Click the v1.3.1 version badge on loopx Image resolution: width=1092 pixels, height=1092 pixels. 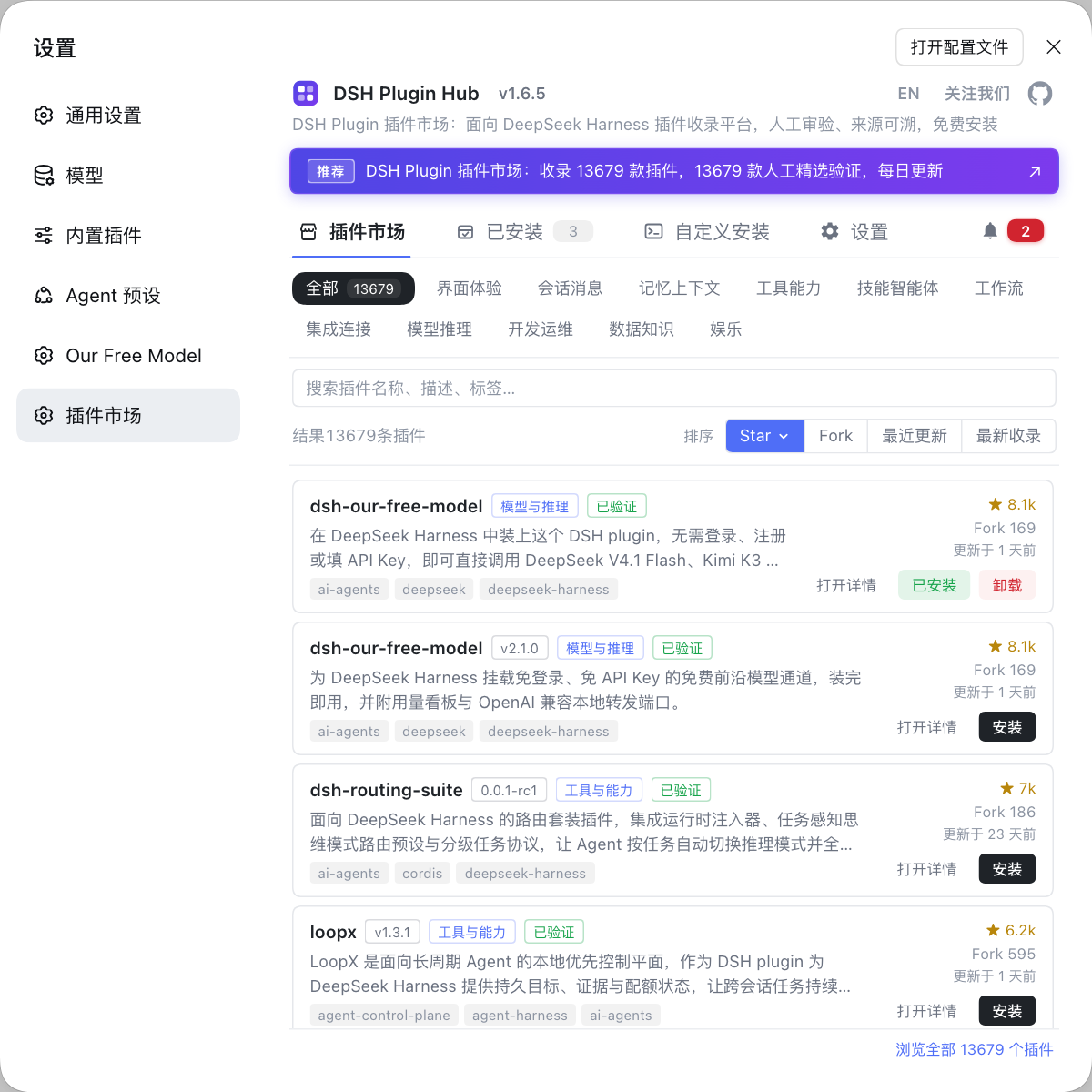392,932
